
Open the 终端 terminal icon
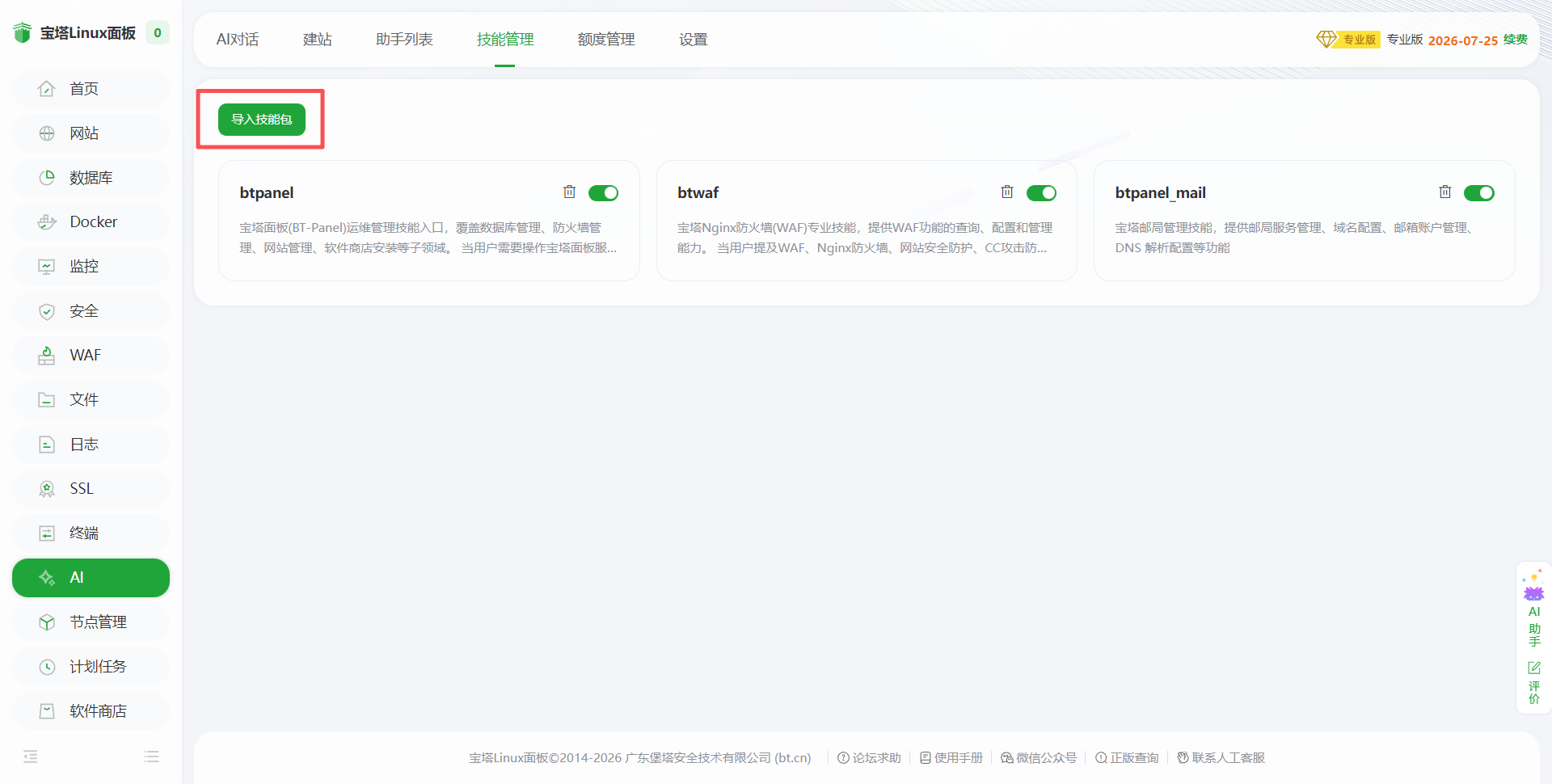47,533
